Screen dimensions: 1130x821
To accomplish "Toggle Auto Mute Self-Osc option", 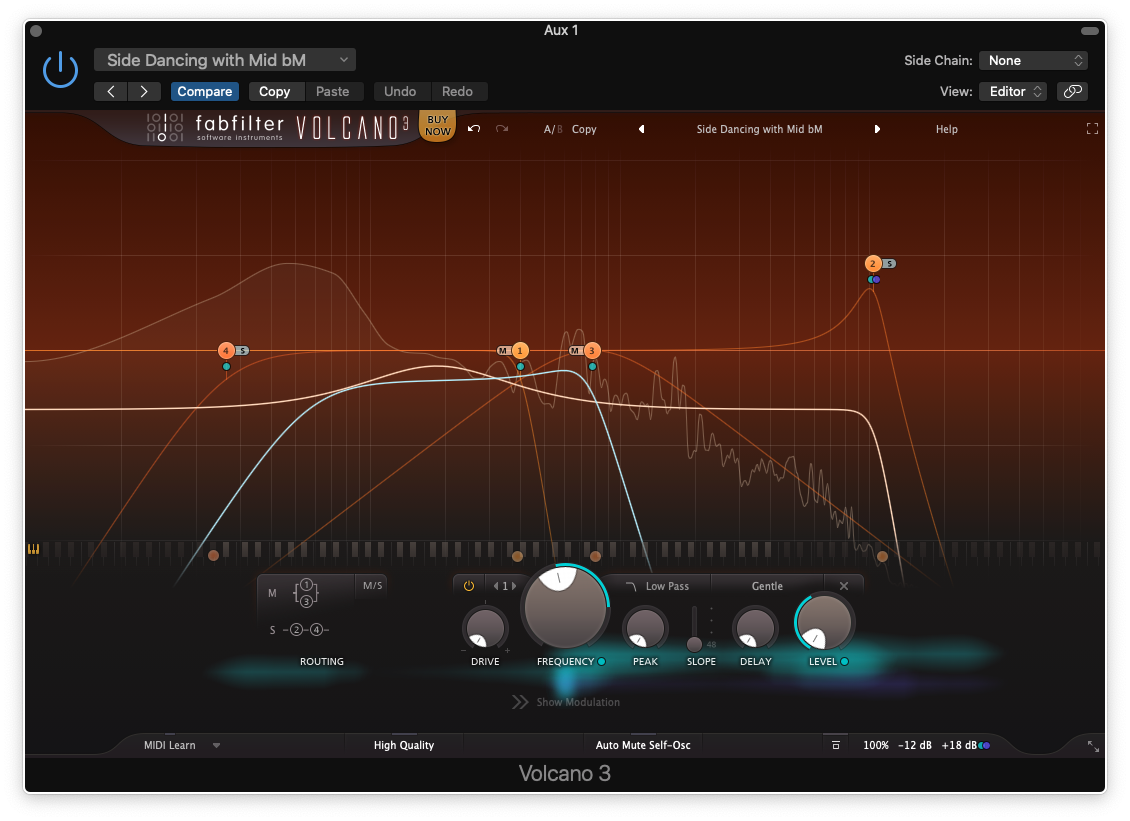I will point(642,745).
